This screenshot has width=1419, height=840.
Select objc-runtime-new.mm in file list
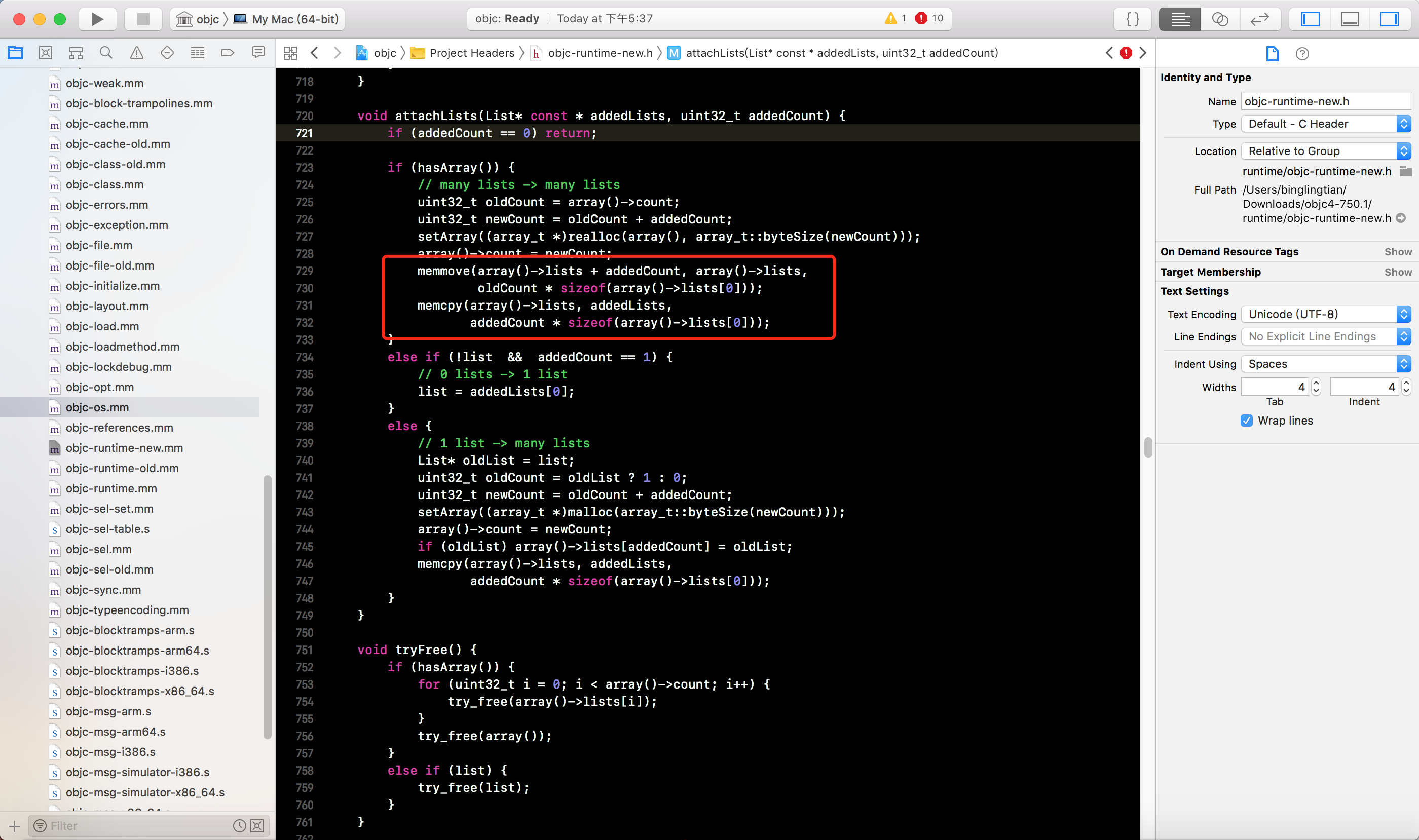(x=124, y=448)
